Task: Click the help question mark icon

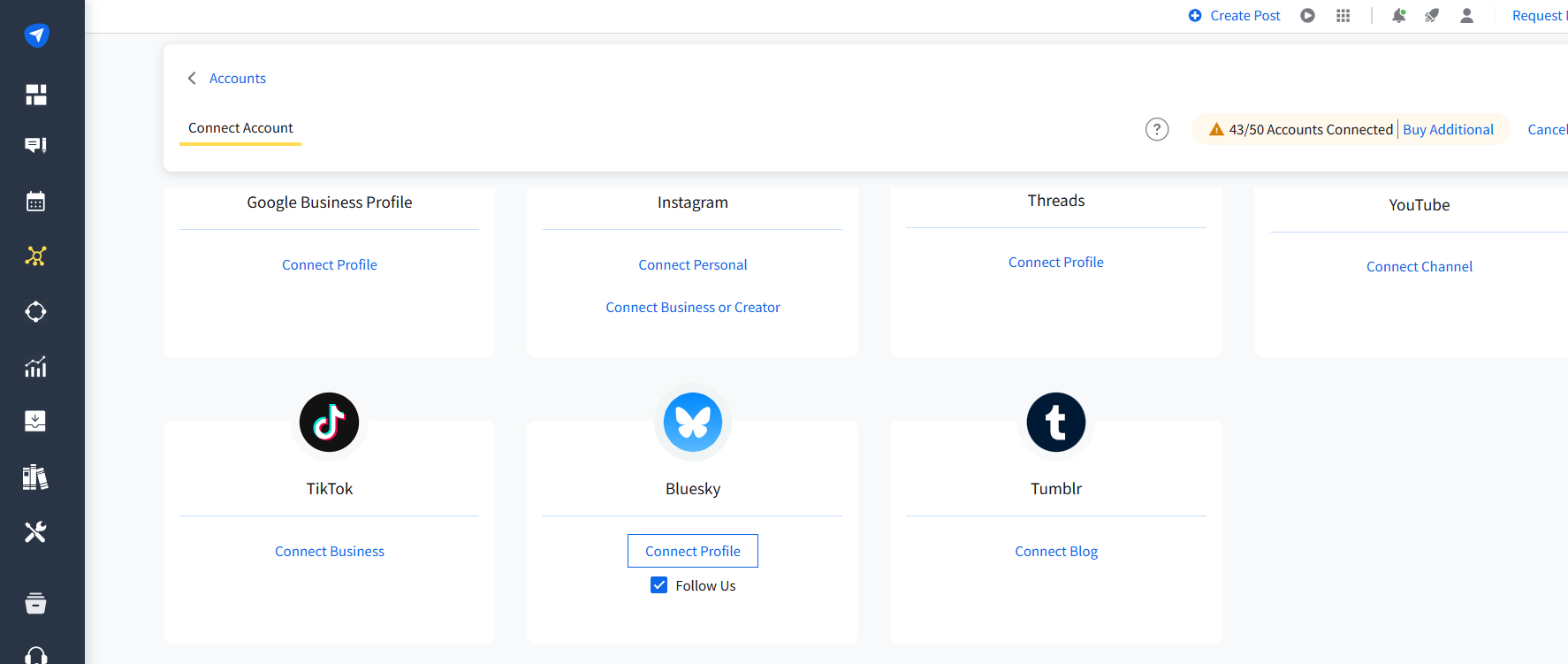Action: (1156, 130)
